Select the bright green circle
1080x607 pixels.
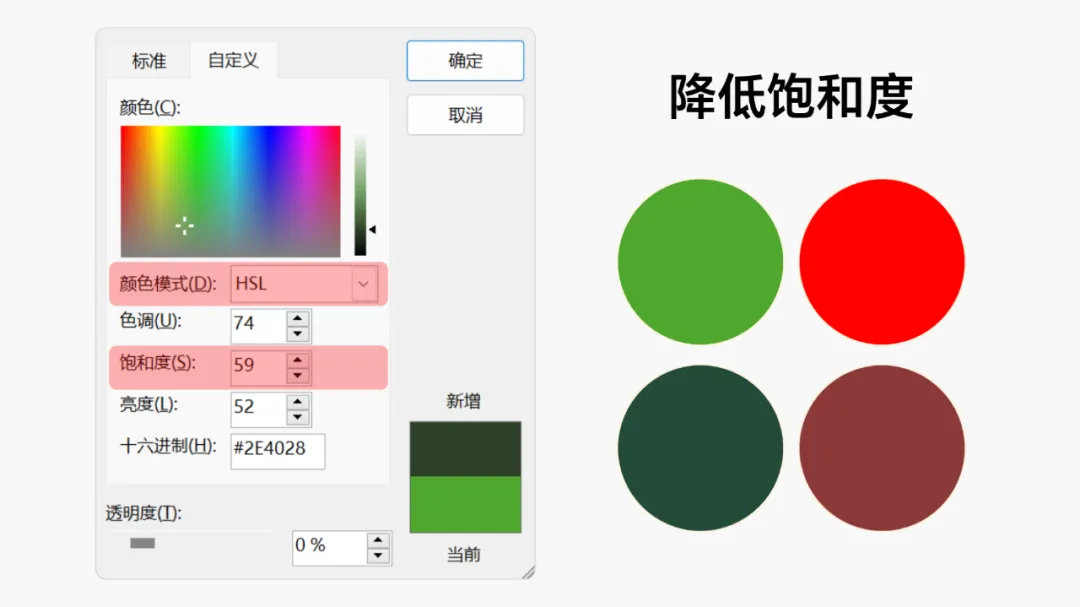pyautogui.click(x=700, y=262)
